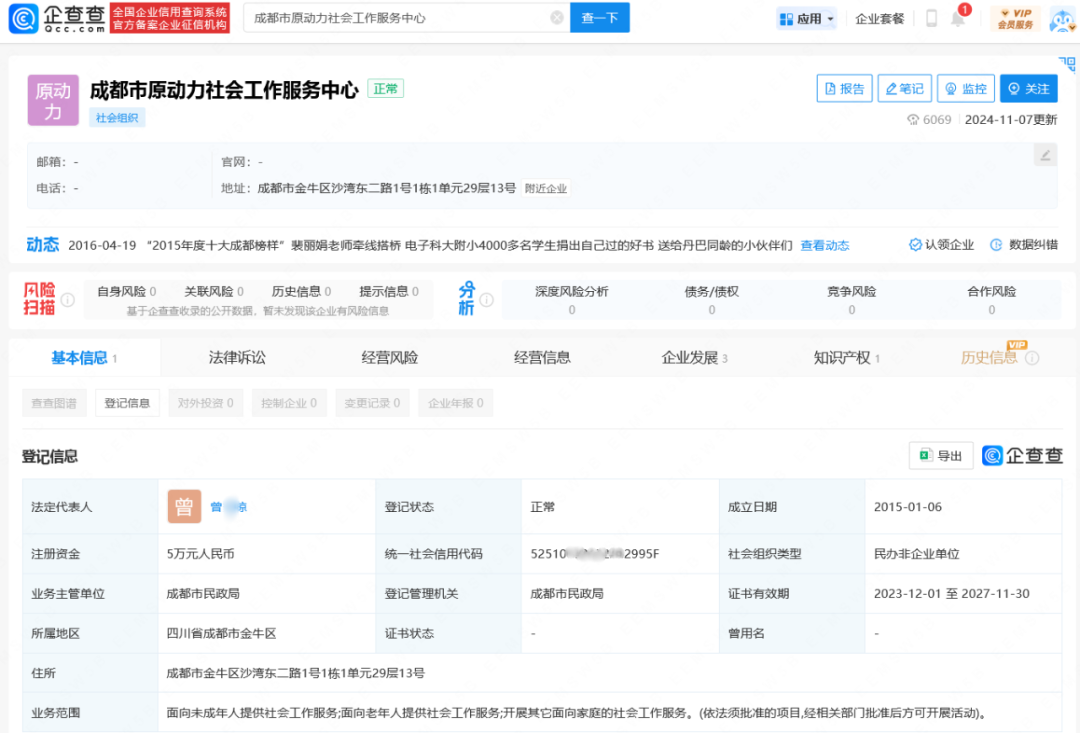Click the 笔记 button
This screenshot has width=1080, height=733.
point(904,88)
